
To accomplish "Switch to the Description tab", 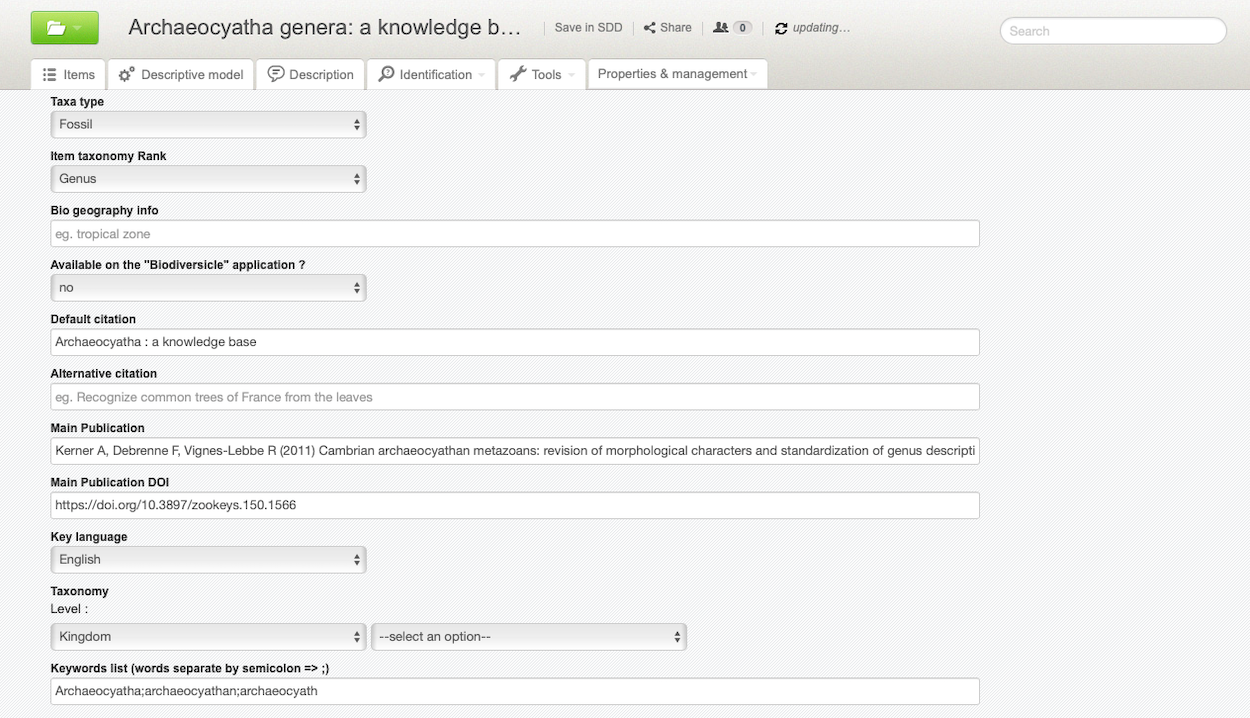I will click(x=311, y=74).
